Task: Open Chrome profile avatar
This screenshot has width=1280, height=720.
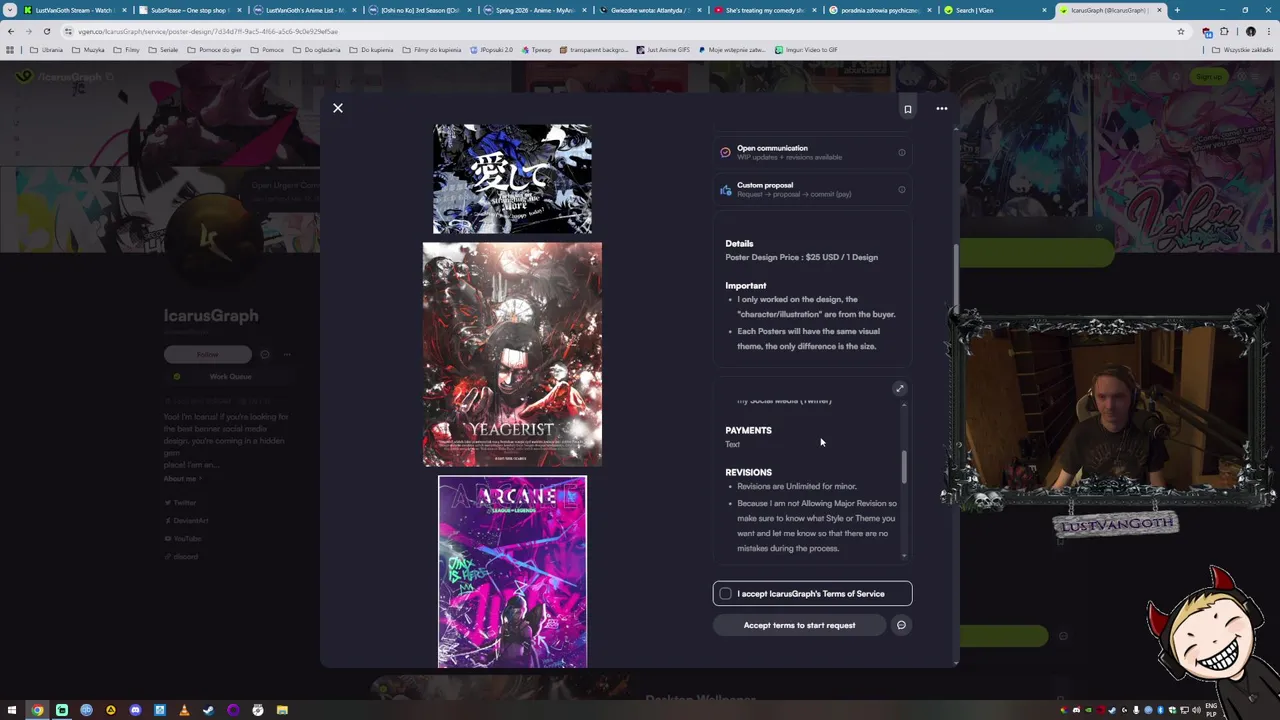Action: click(x=1250, y=31)
